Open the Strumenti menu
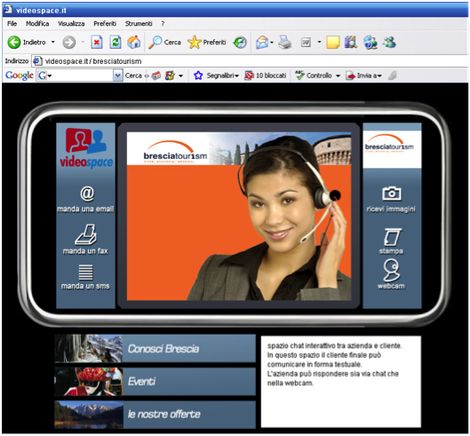 pos(139,24)
